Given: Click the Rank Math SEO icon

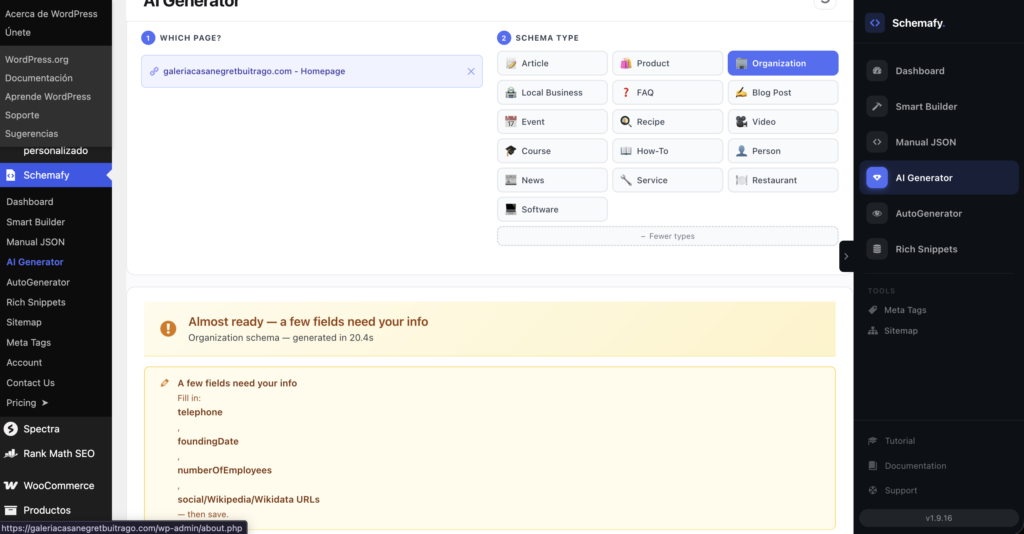Looking at the screenshot, I should pyautogui.click(x=10, y=454).
